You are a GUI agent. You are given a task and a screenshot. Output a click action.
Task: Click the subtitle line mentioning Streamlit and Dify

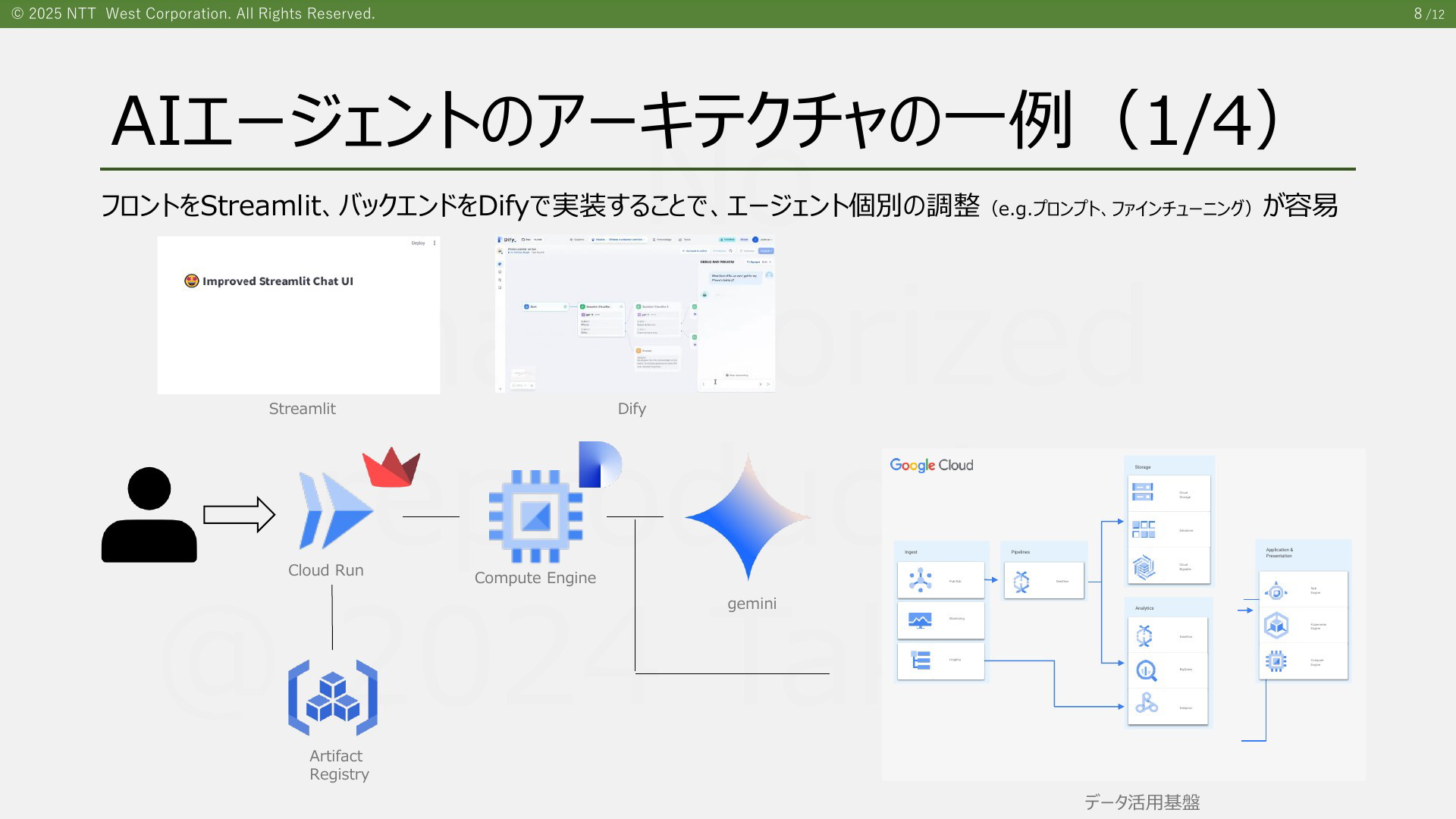click(719, 206)
